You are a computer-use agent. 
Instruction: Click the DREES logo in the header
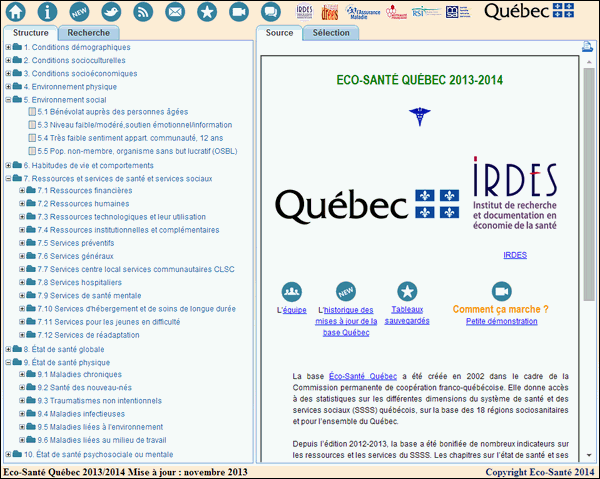click(x=329, y=12)
